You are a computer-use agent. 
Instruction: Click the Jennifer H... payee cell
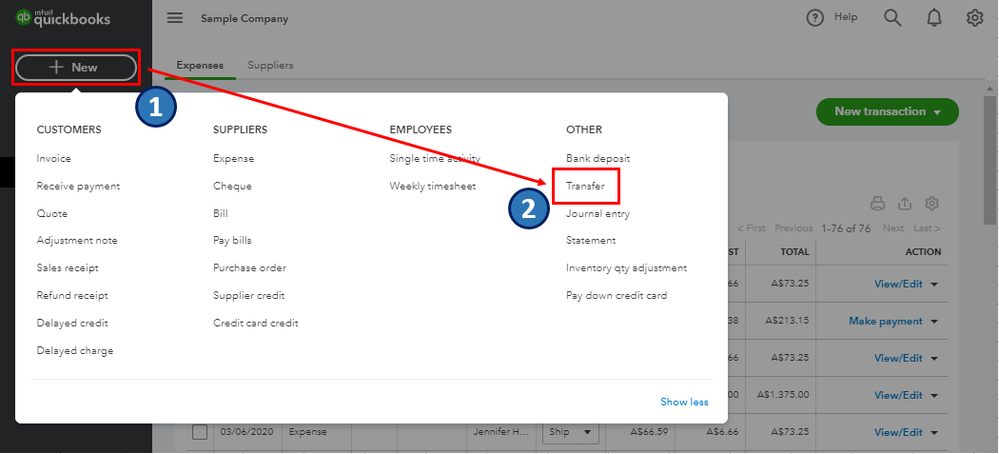click(x=501, y=432)
